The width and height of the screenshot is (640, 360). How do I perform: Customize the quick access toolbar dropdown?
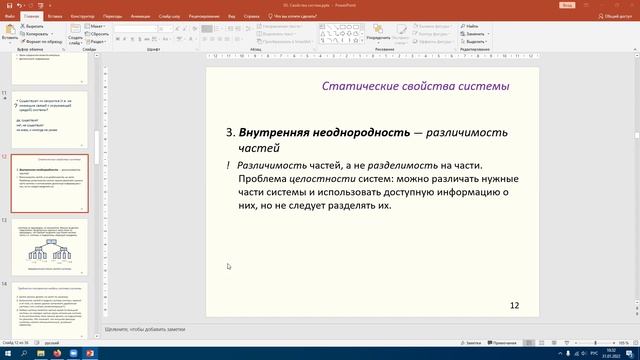pyautogui.click(x=50, y=5)
